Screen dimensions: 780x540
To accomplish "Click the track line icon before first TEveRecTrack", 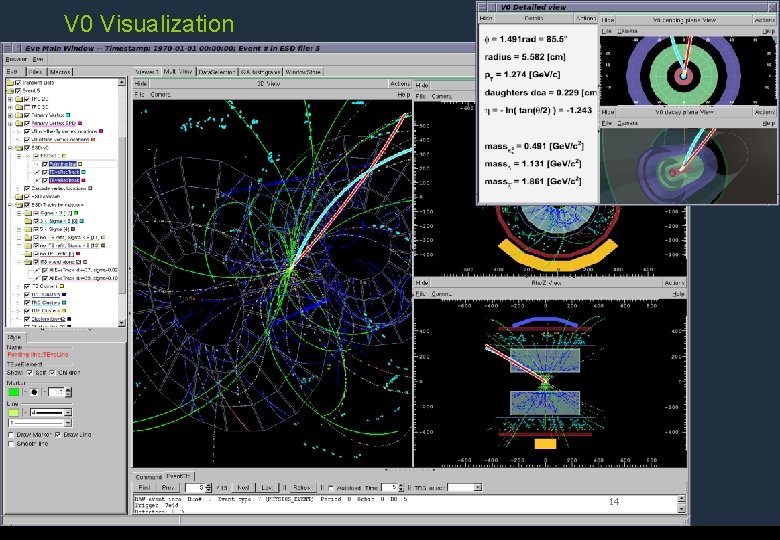I will (37, 172).
